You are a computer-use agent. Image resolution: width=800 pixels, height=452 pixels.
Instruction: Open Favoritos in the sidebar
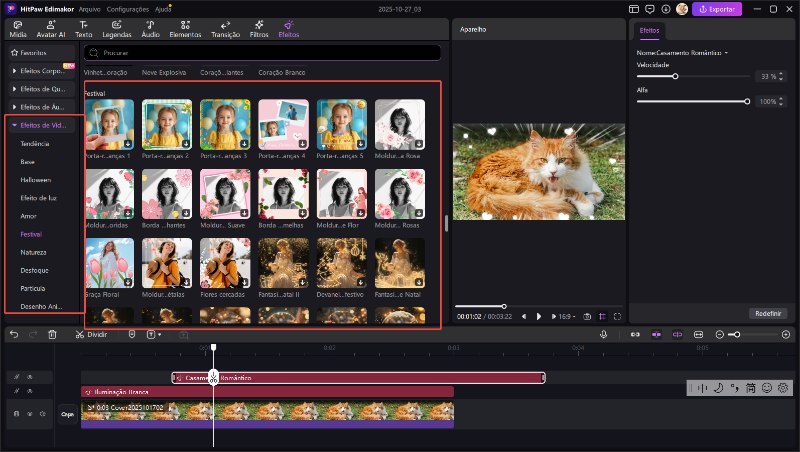pyautogui.click(x=42, y=53)
